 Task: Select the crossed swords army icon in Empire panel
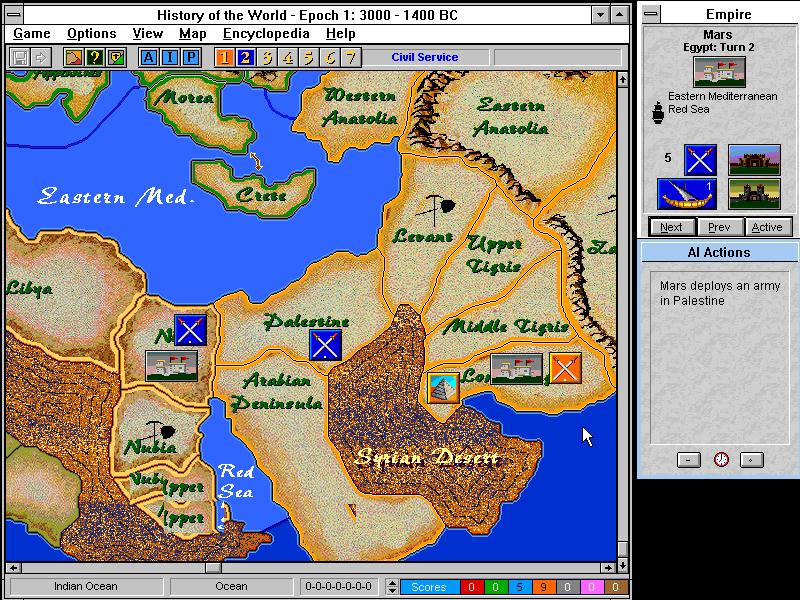pyautogui.click(x=701, y=160)
